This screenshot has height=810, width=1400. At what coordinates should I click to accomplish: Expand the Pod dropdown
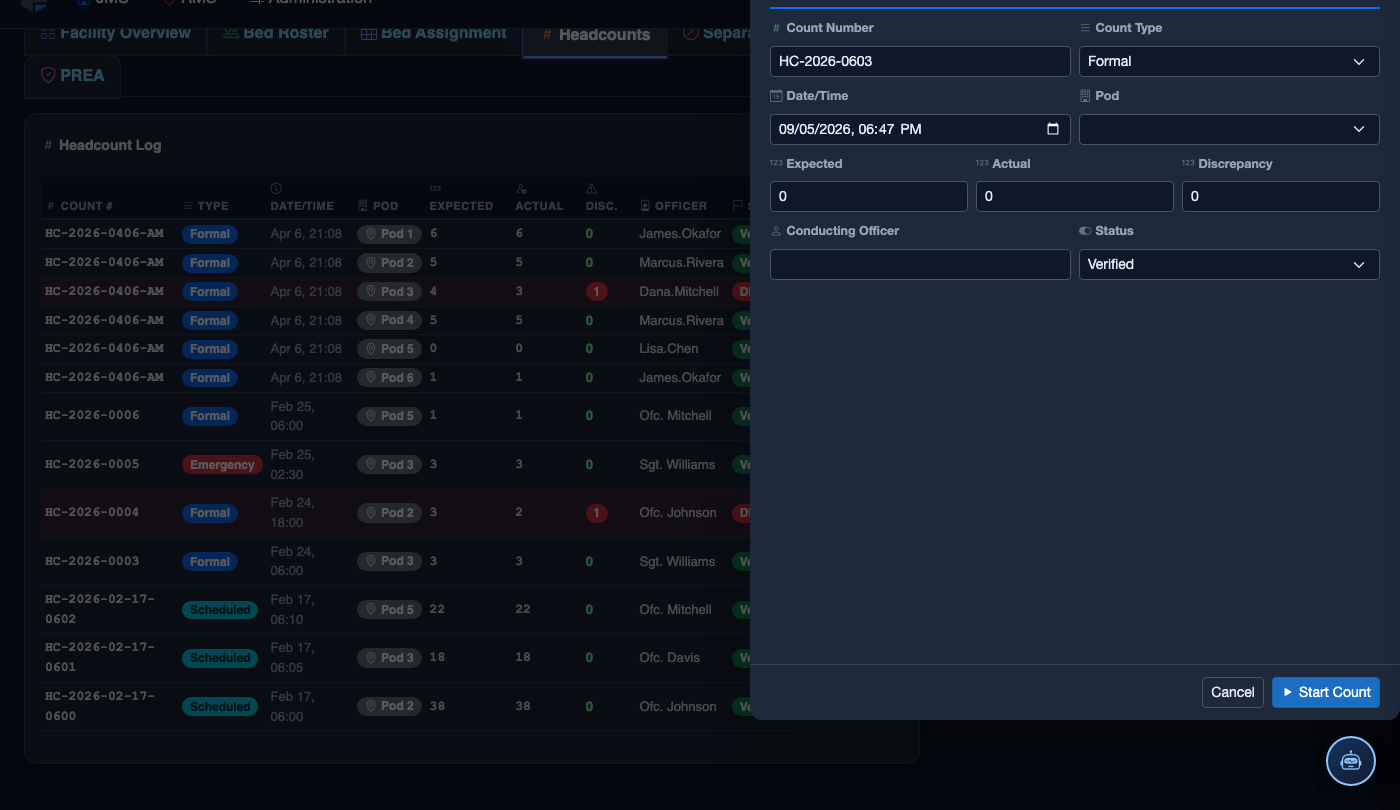[1229, 129]
